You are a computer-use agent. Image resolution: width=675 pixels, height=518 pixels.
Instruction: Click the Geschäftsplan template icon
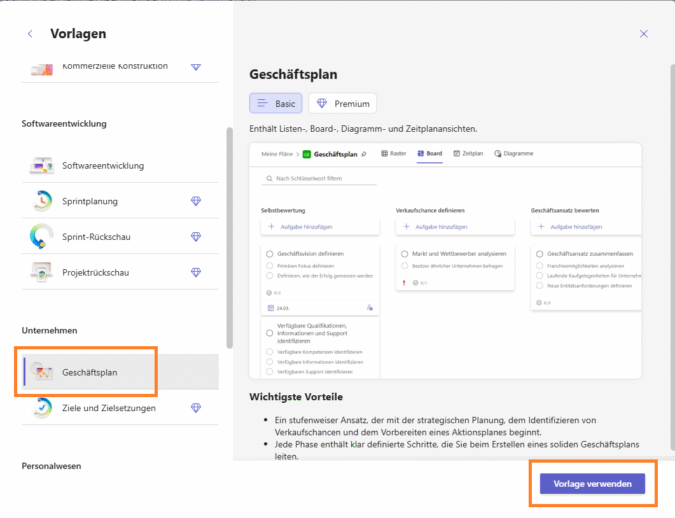42,372
